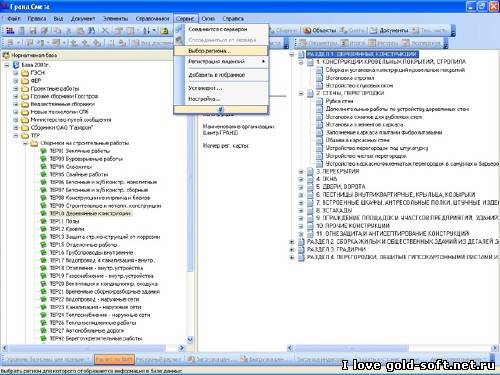Screen dimensions: 500x375
Task: Click the connect-to-server icon in Сервис menu
Action: pyautogui.click(x=179, y=29)
